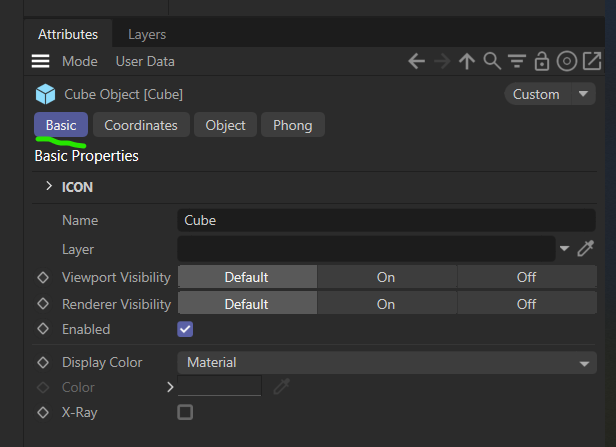Screen dimensions: 616x447
Task: Enable the X-Ray checkbox
Action: pyautogui.click(x=185, y=412)
